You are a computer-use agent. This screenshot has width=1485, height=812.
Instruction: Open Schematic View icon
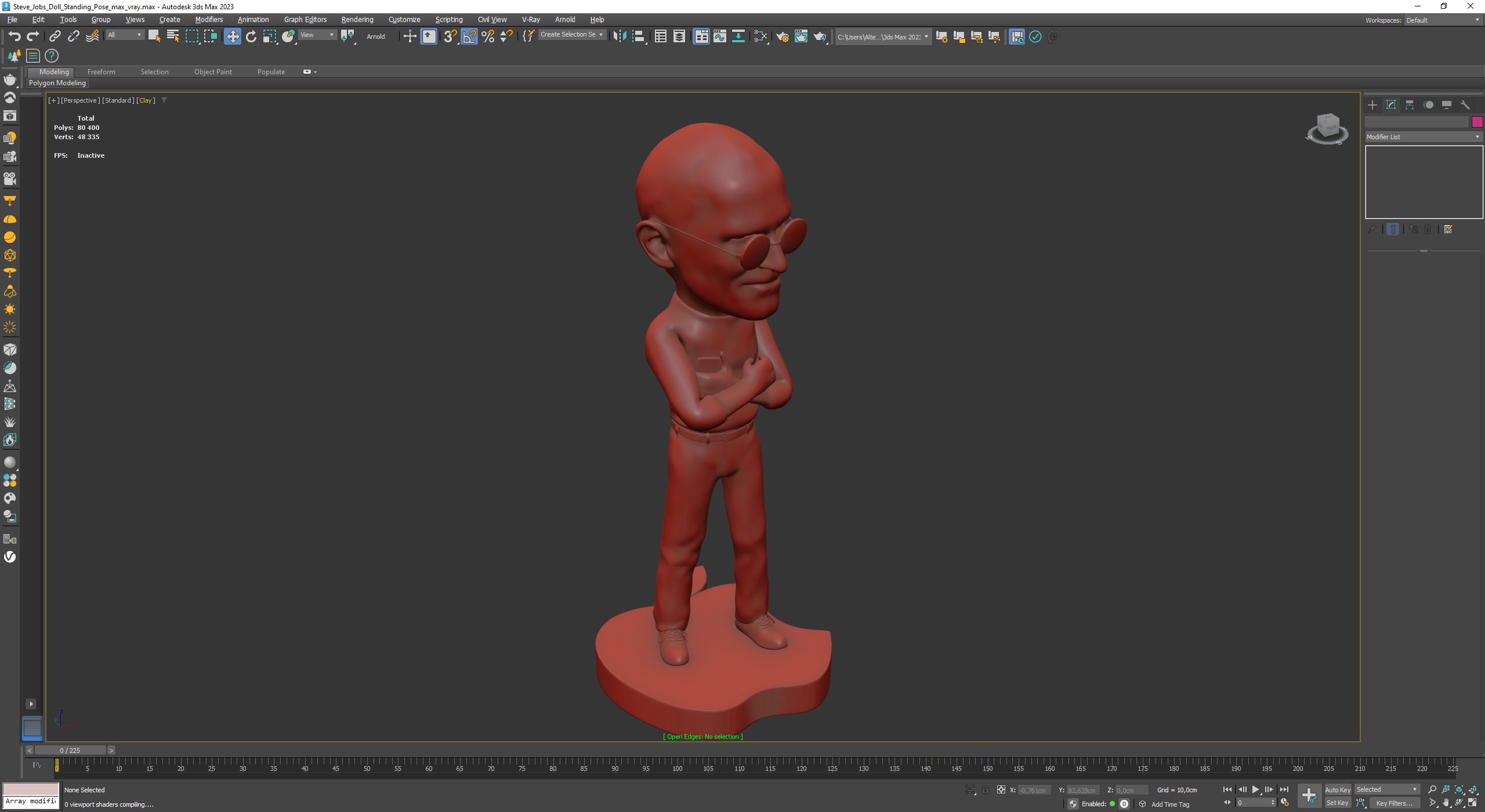point(738,37)
